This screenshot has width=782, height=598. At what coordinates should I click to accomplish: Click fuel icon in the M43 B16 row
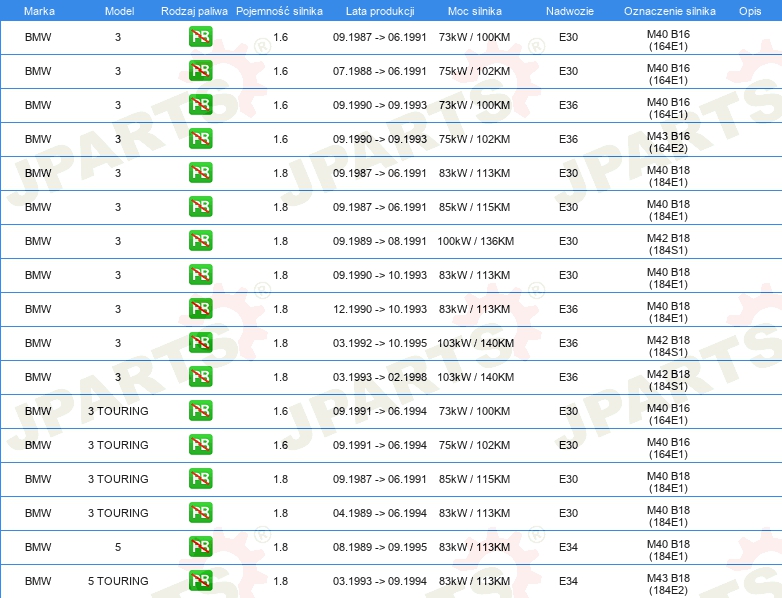coord(200,139)
